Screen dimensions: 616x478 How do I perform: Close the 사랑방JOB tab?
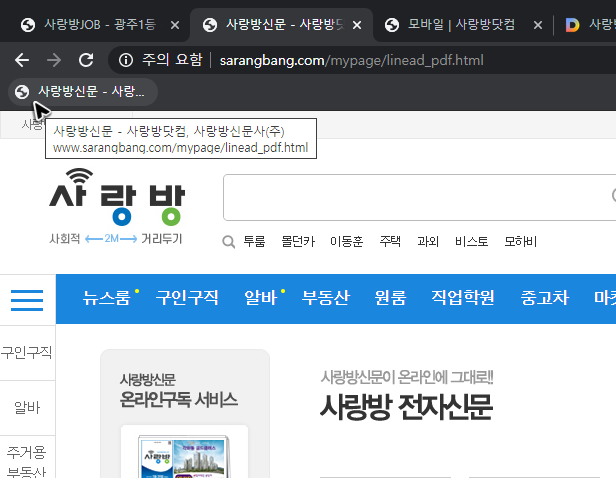coord(175,25)
